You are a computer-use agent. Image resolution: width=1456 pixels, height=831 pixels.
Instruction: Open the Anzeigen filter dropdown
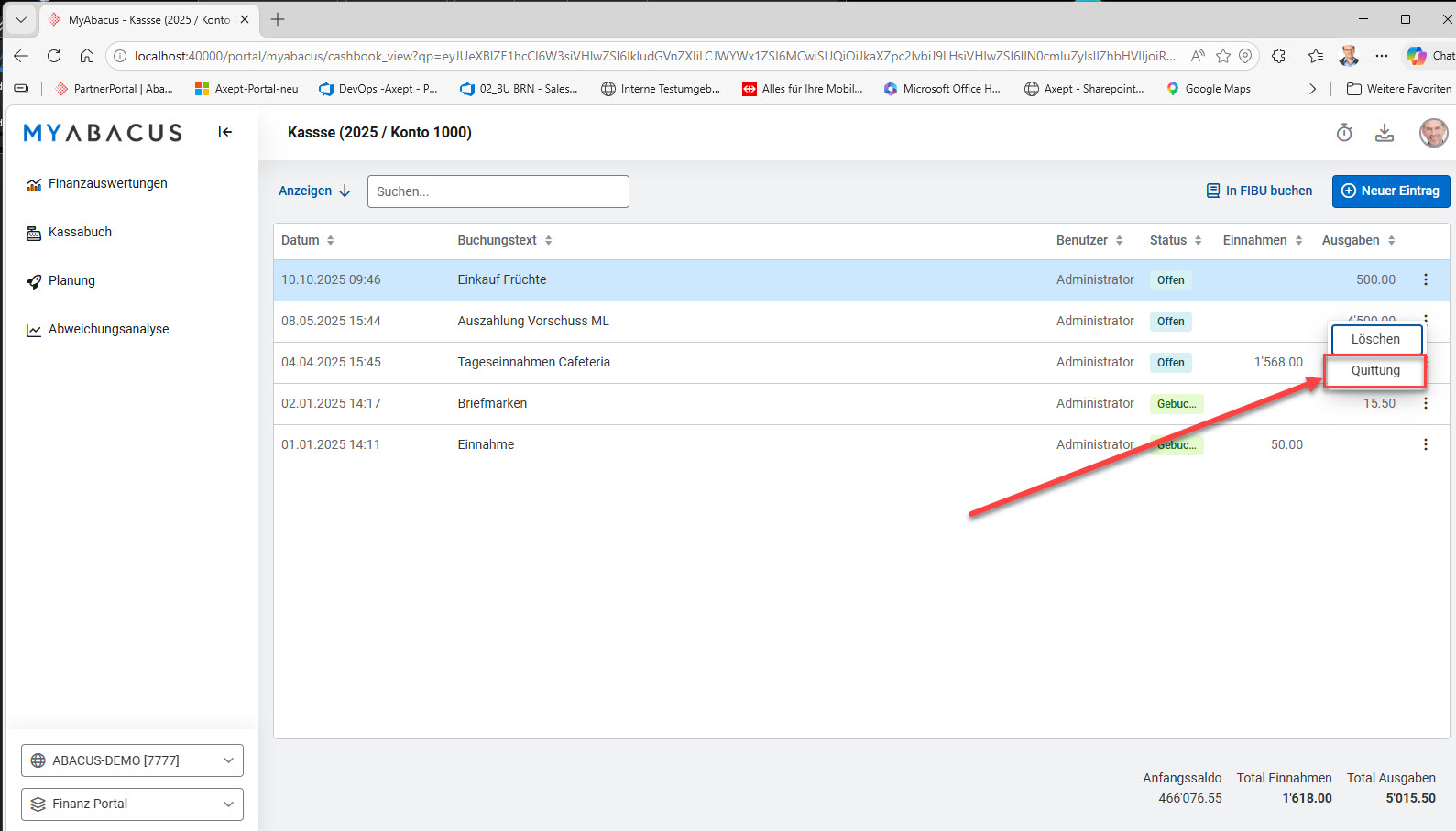(314, 191)
